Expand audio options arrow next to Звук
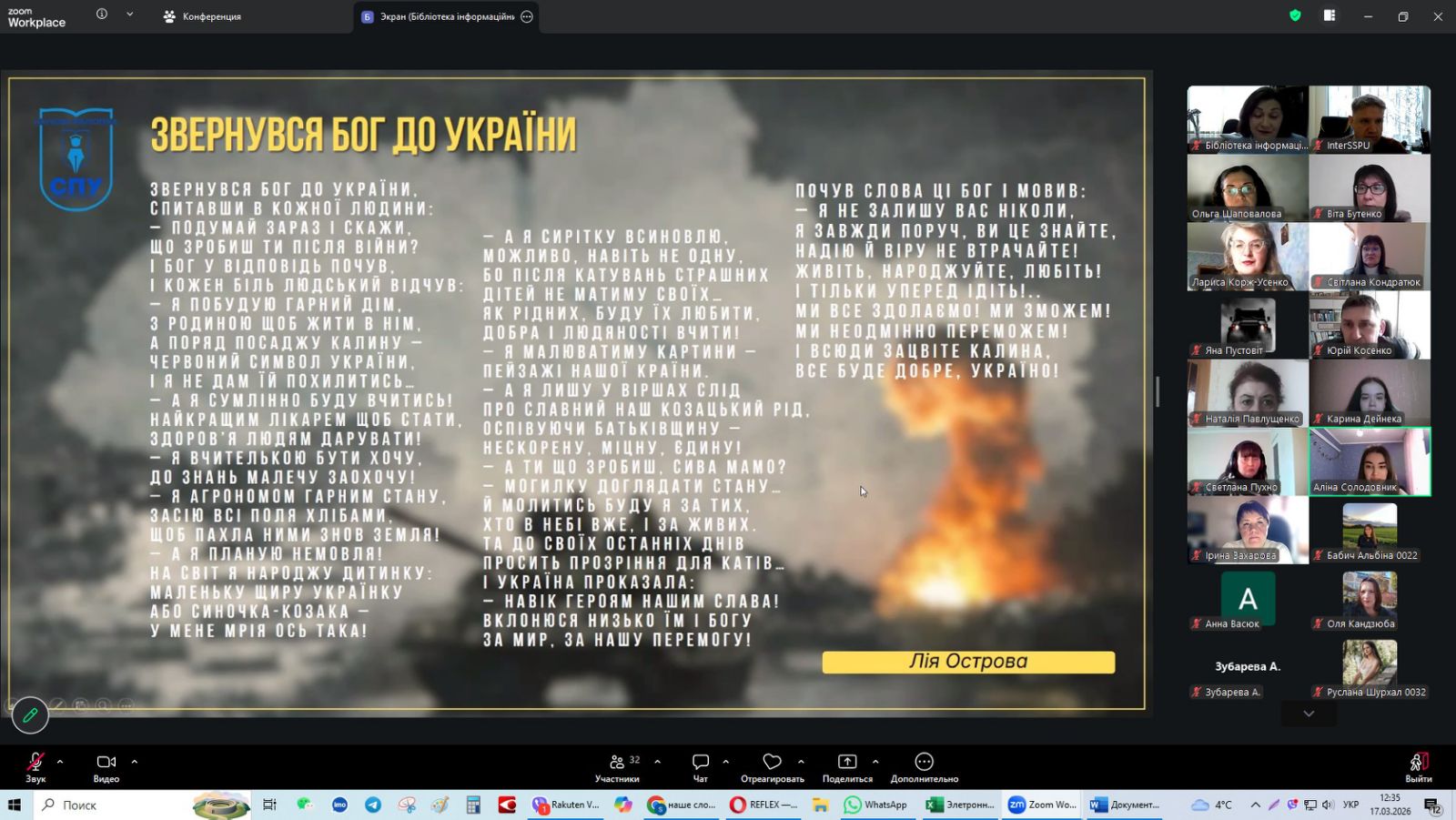This screenshot has height=820, width=1456. (60, 762)
